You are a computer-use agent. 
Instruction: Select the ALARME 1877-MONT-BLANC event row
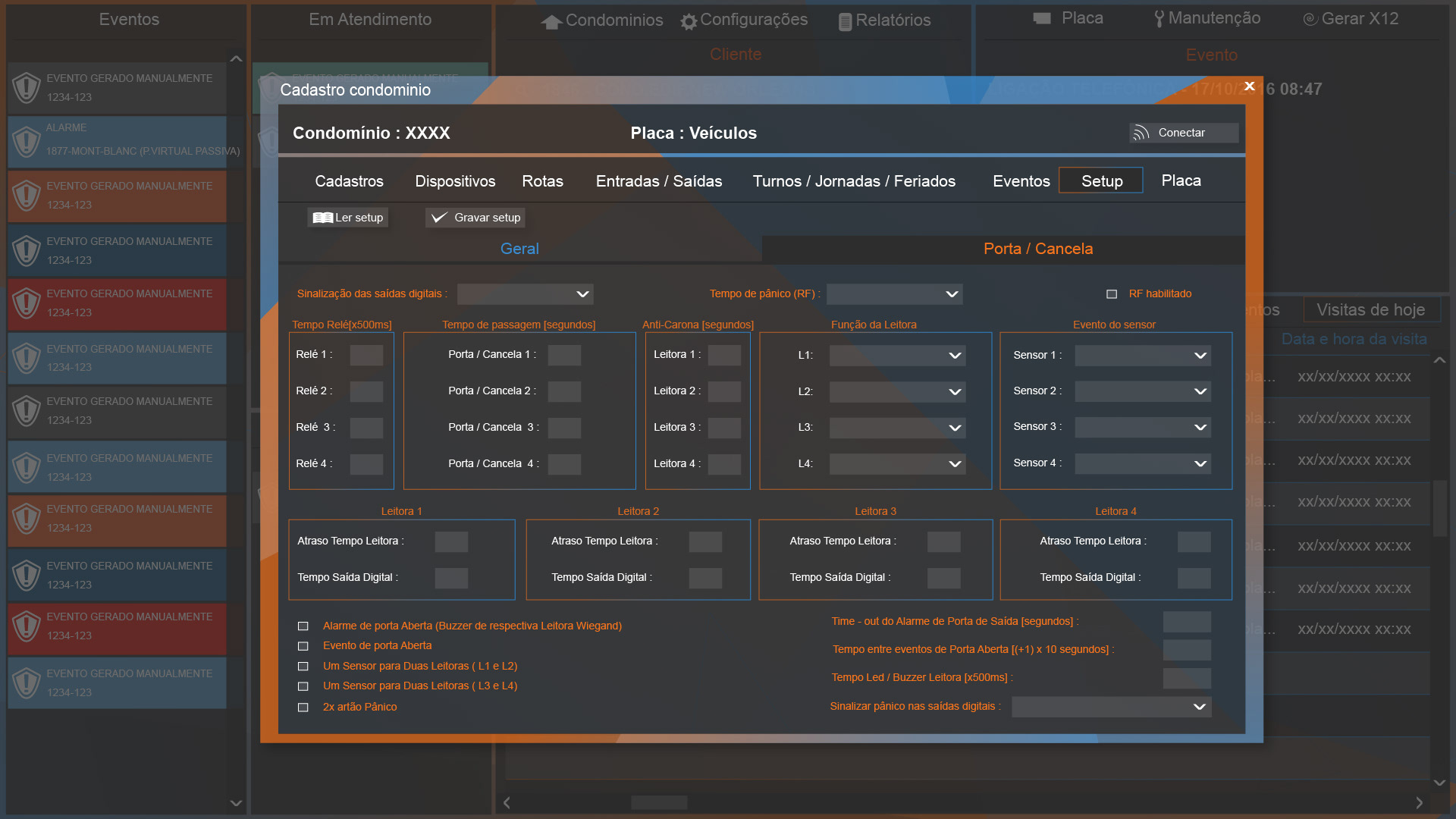117,142
